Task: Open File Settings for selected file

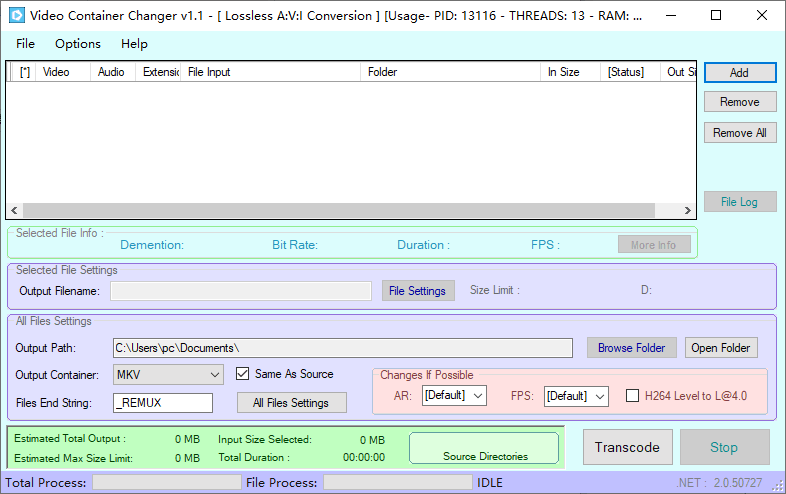Action: (418, 291)
